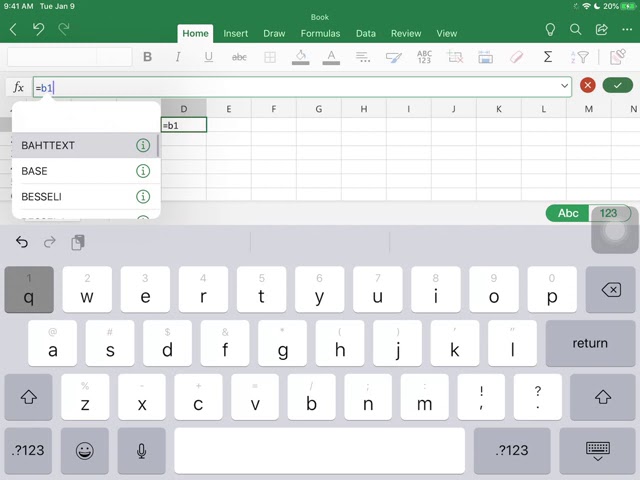Switch to 123 numeric keyboard mode
This screenshot has height=480, width=640.
click(608, 213)
